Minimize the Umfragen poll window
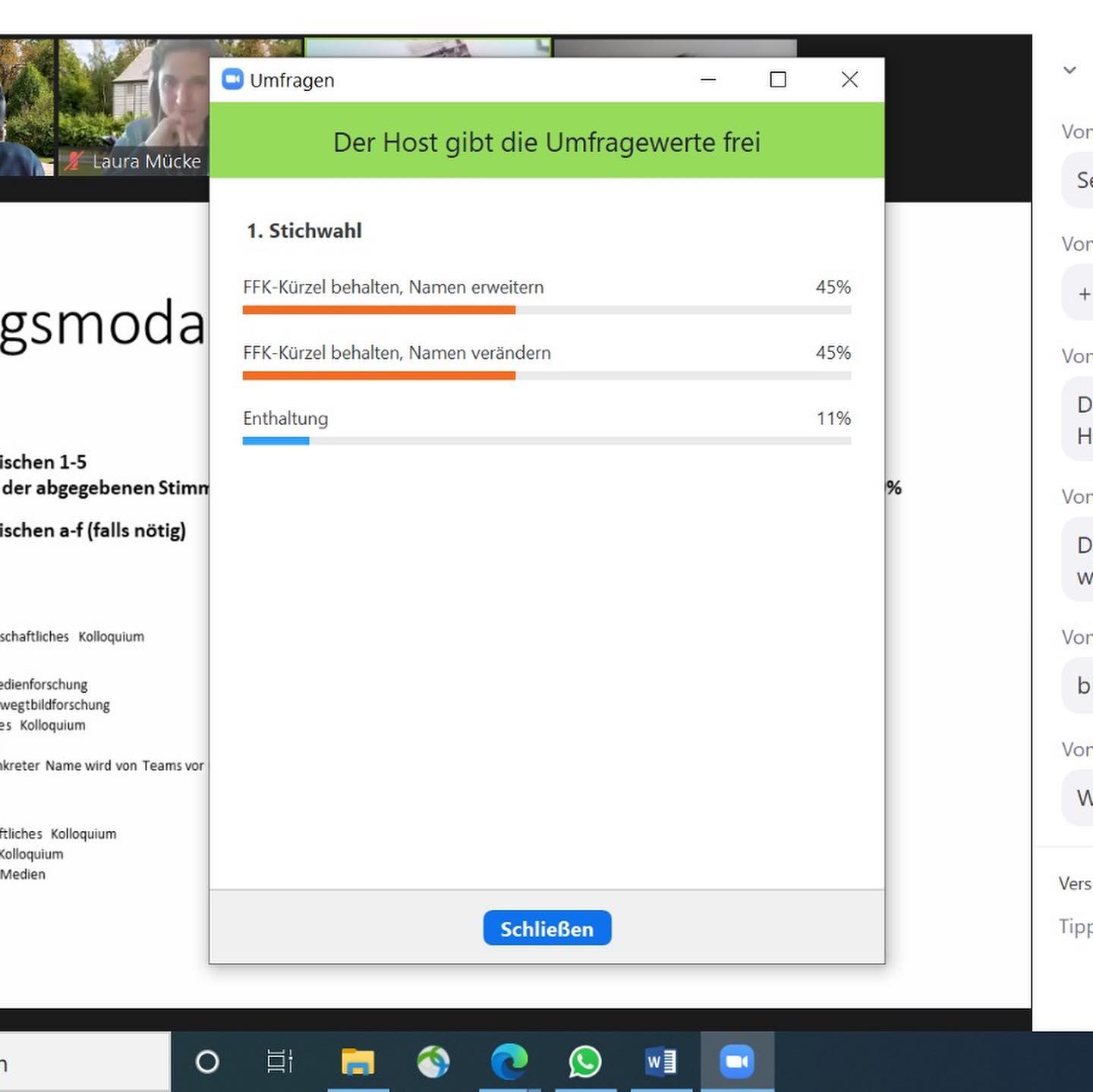Image resolution: width=1093 pixels, height=1092 pixels. click(x=708, y=80)
